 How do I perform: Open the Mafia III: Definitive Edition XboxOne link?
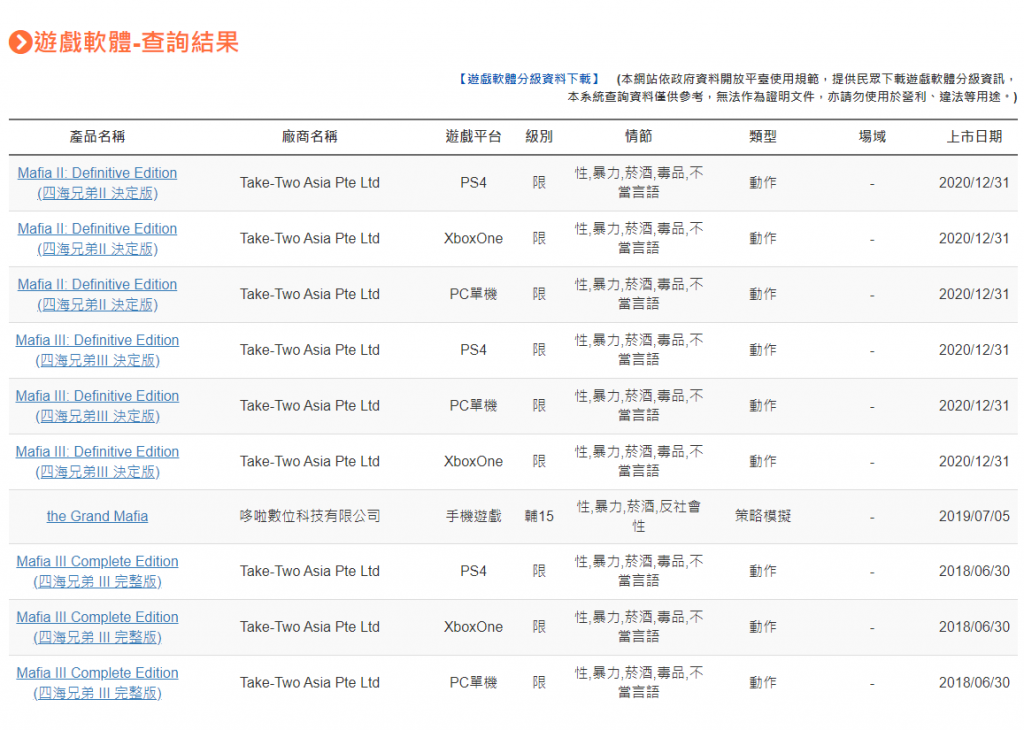[97, 462]
